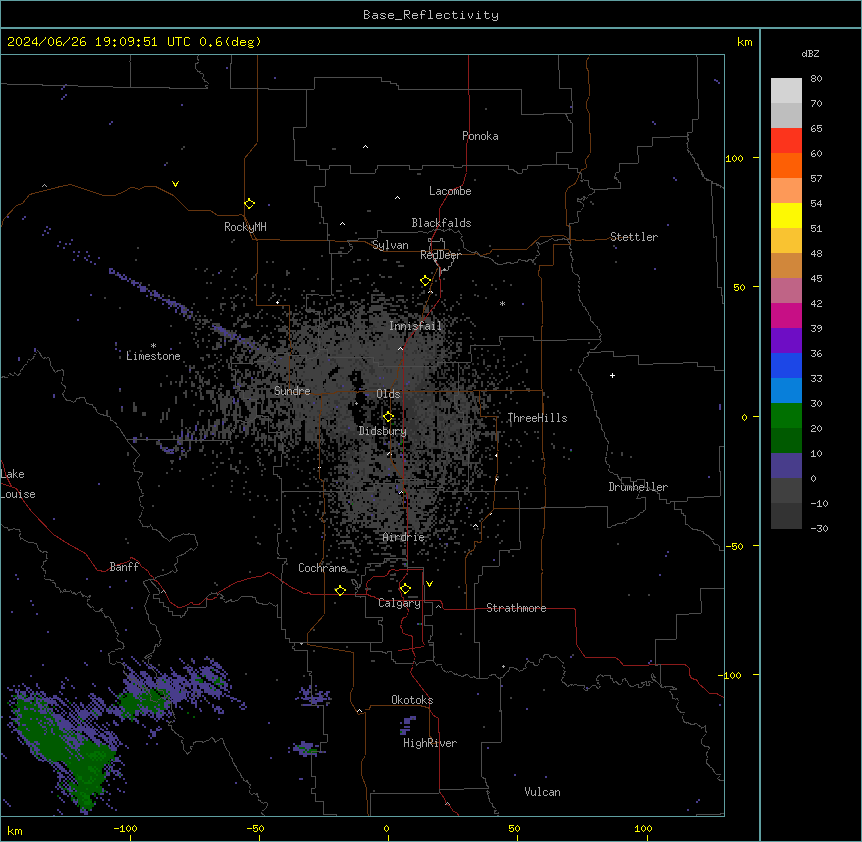Click the Olds label

pos(388,394)
